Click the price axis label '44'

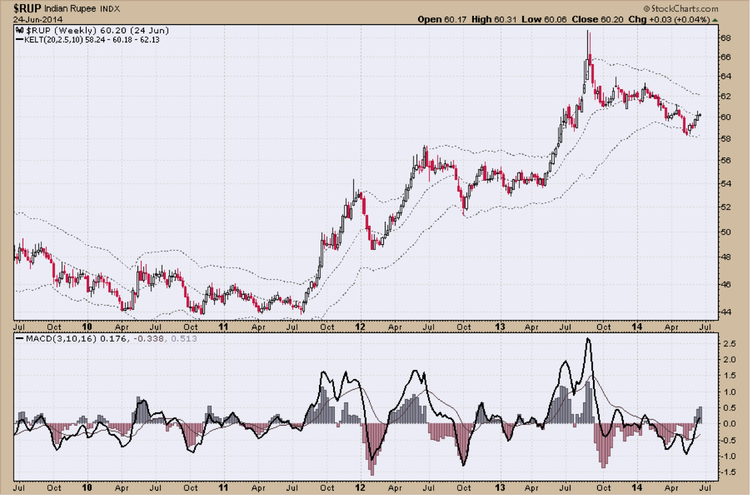[x=726, y=312]
